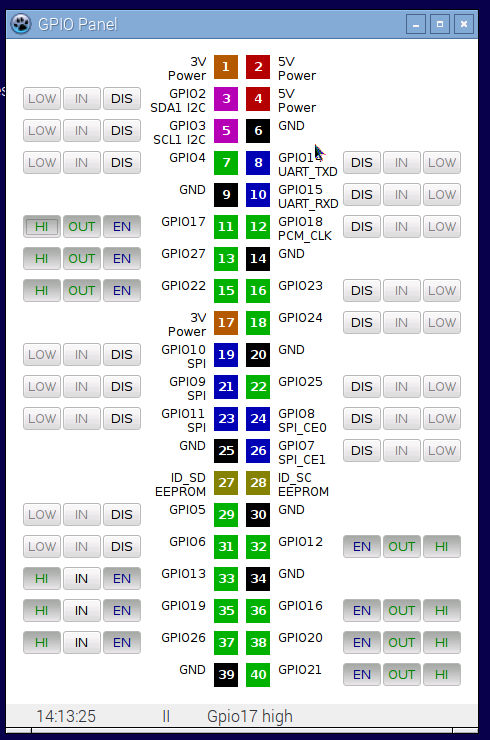Image resolution: width=490 pixels, height=740 pixels.
Task: Enable GPIO11 SPI DIS button
Action: tap(122, 419)
